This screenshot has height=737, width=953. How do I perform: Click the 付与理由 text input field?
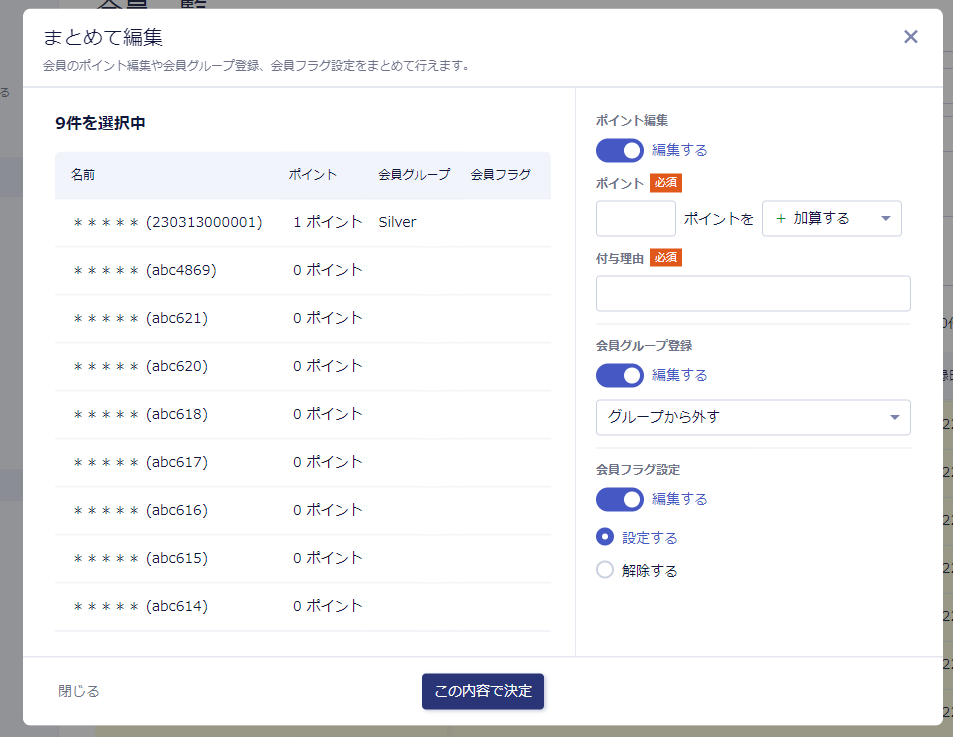click(752, 293)
